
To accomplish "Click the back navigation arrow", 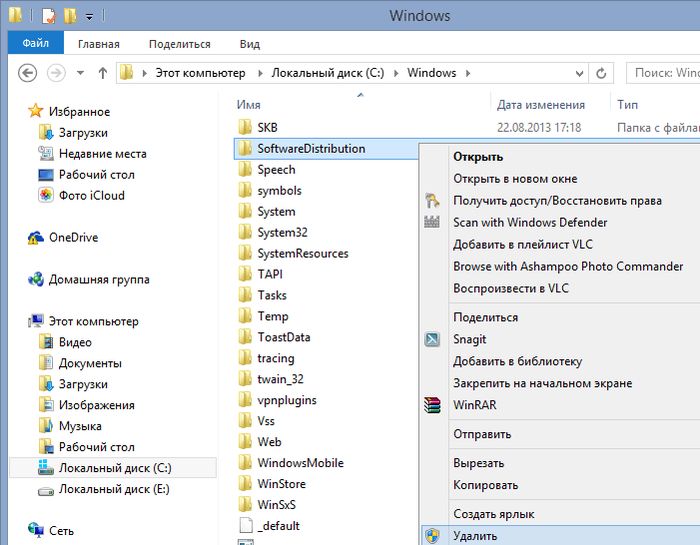I will [x=28, y=73].
